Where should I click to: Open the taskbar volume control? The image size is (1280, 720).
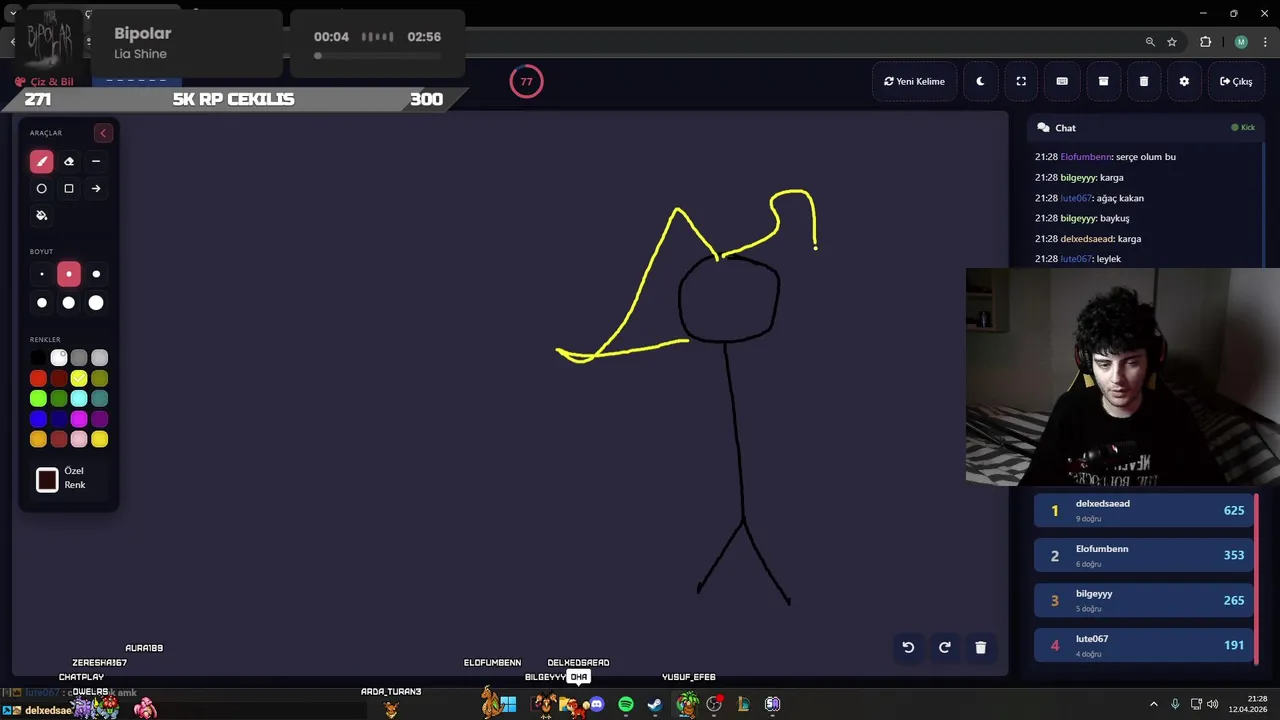click(1212, 705)
